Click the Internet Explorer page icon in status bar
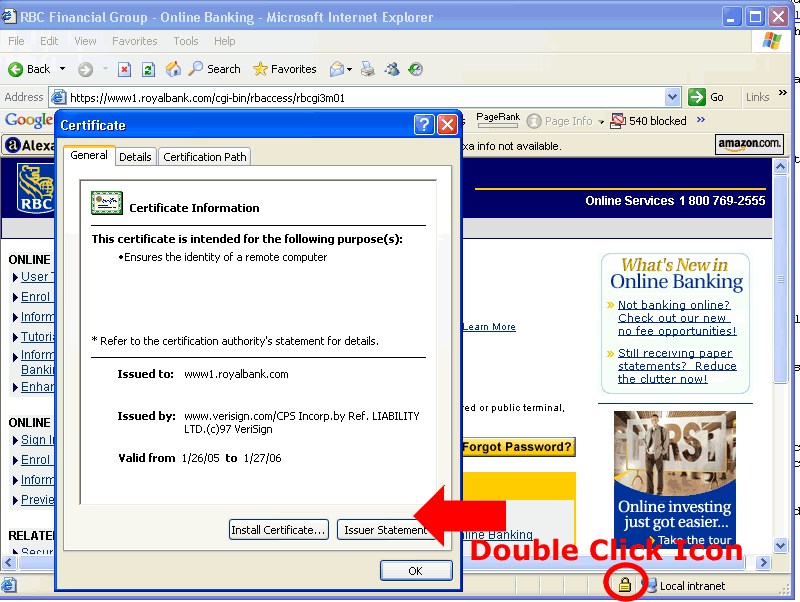800x602 pixels. tap(9, 585)
